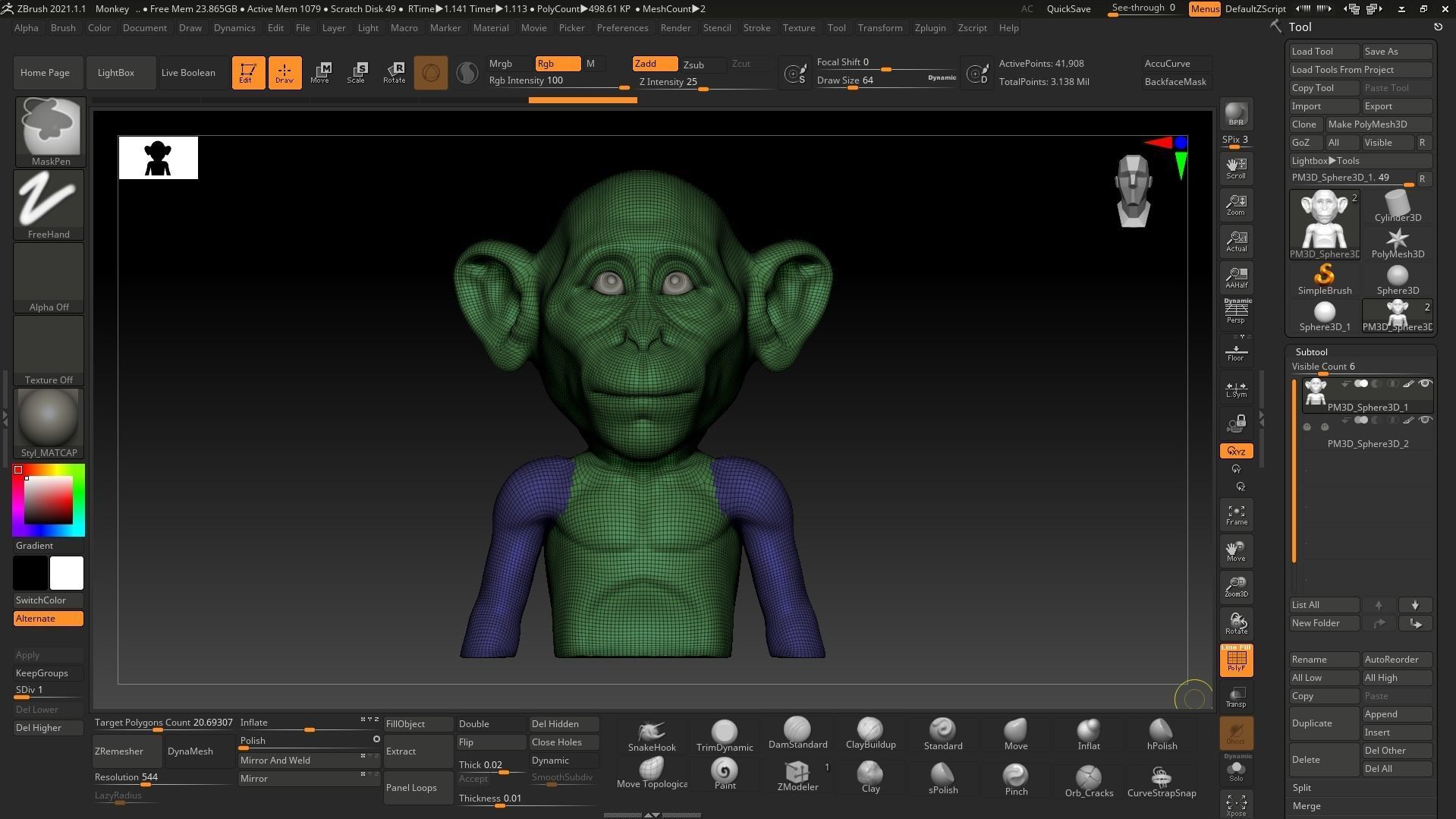Select the ClayBuildup brush
Image resolution: width=1456 pixels, height=819 pixels.
(870, 734)
